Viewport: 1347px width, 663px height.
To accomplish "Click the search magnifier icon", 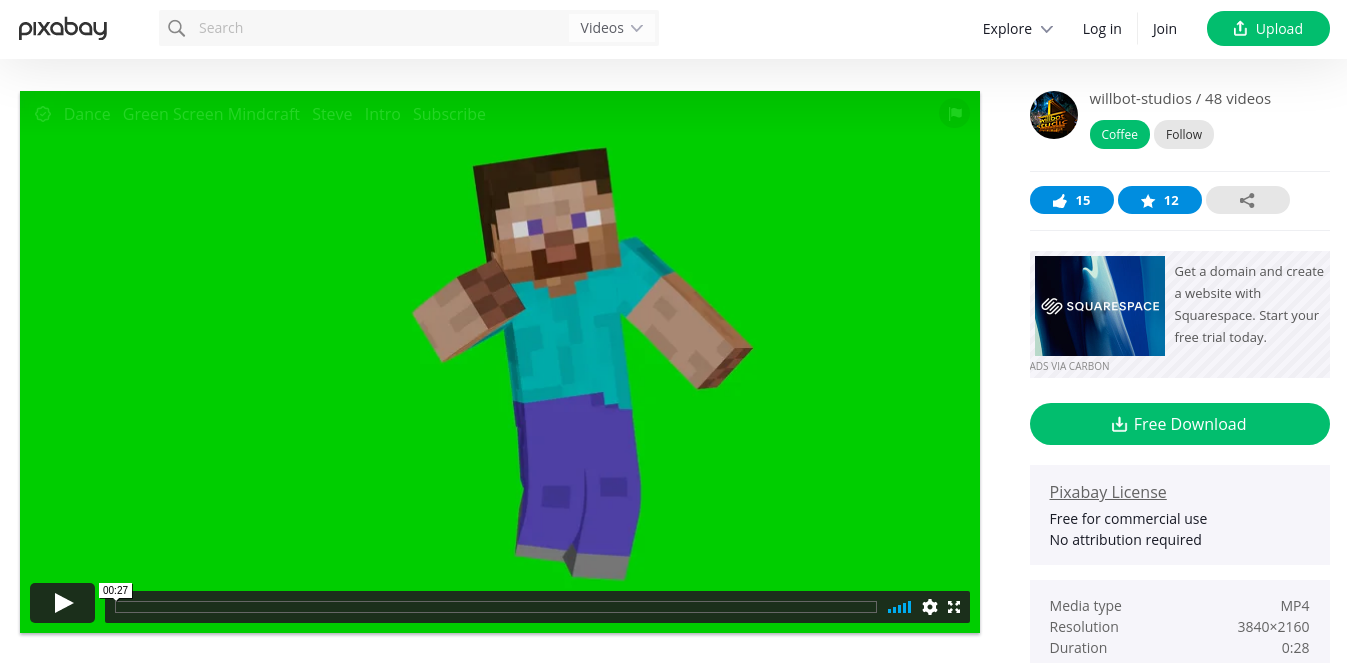I will coord(177,28).
